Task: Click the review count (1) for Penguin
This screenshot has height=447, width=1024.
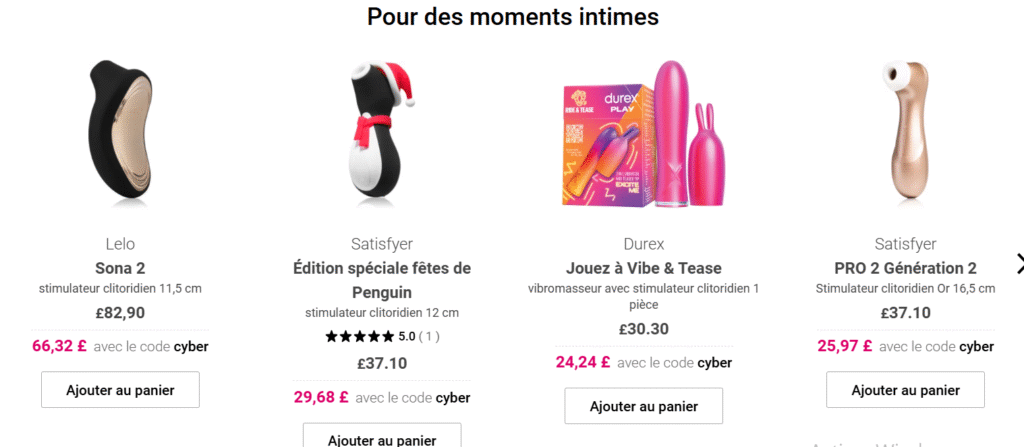Action: pyautogui.click(x=428, y=337)
